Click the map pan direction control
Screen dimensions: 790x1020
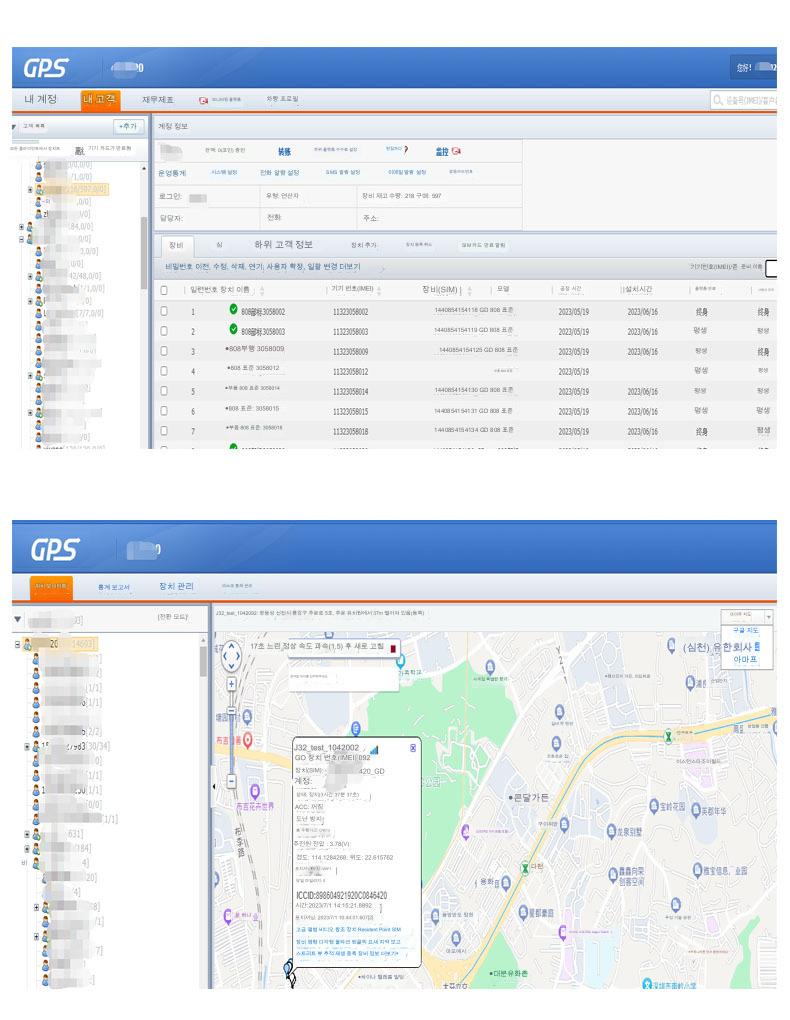[231, 656]
